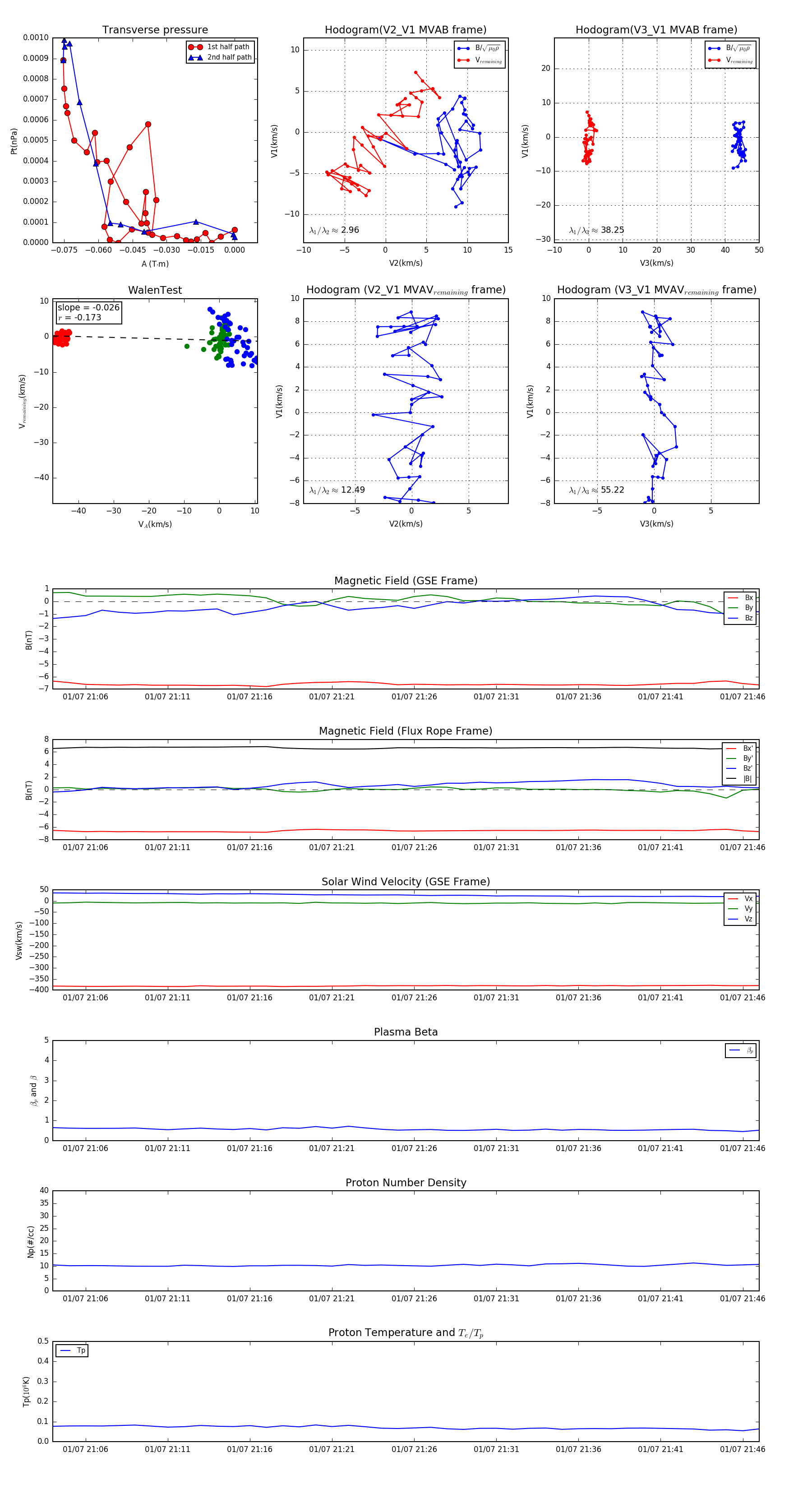Click the "Solar Wind Velocity (GSE Frame)" title

coord(406,882)
